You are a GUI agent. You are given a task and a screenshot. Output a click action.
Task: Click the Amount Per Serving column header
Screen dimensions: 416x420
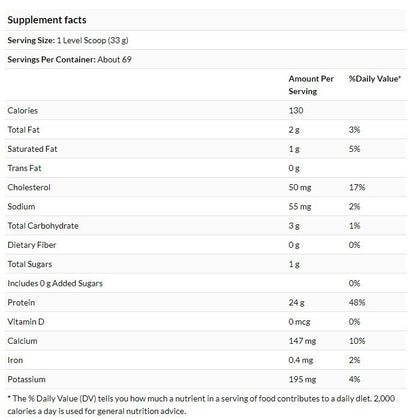coord(311,85)
